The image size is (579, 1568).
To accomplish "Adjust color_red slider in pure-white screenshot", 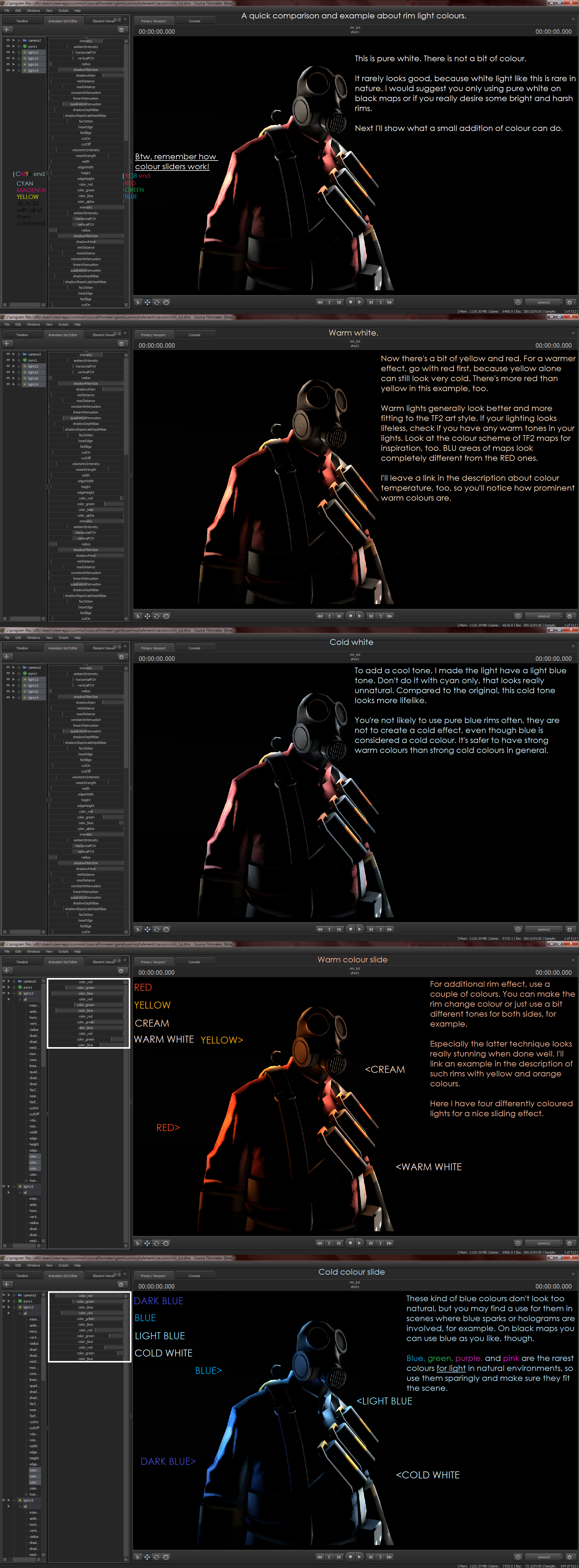I will coord(86,184).
